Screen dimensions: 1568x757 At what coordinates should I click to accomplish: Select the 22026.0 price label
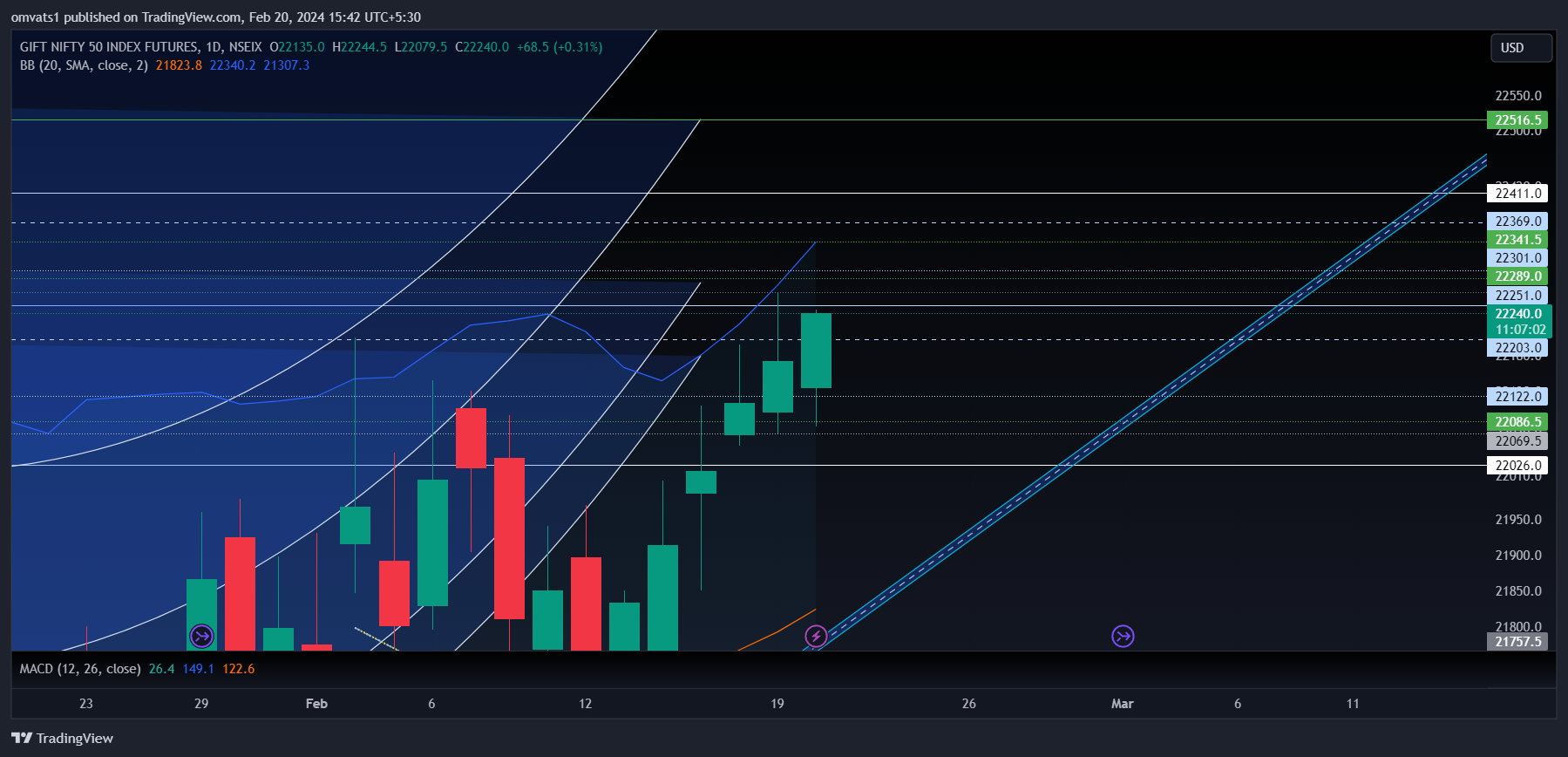1517,466
